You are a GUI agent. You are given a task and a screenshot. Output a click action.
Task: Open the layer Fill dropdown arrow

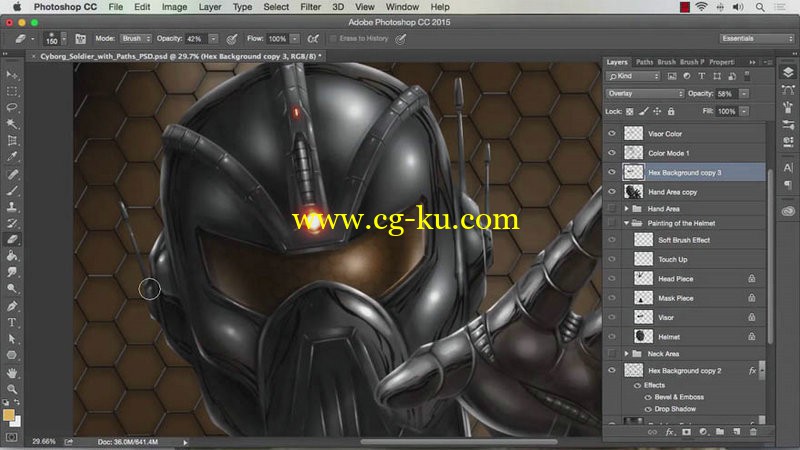tap(744, 111)
